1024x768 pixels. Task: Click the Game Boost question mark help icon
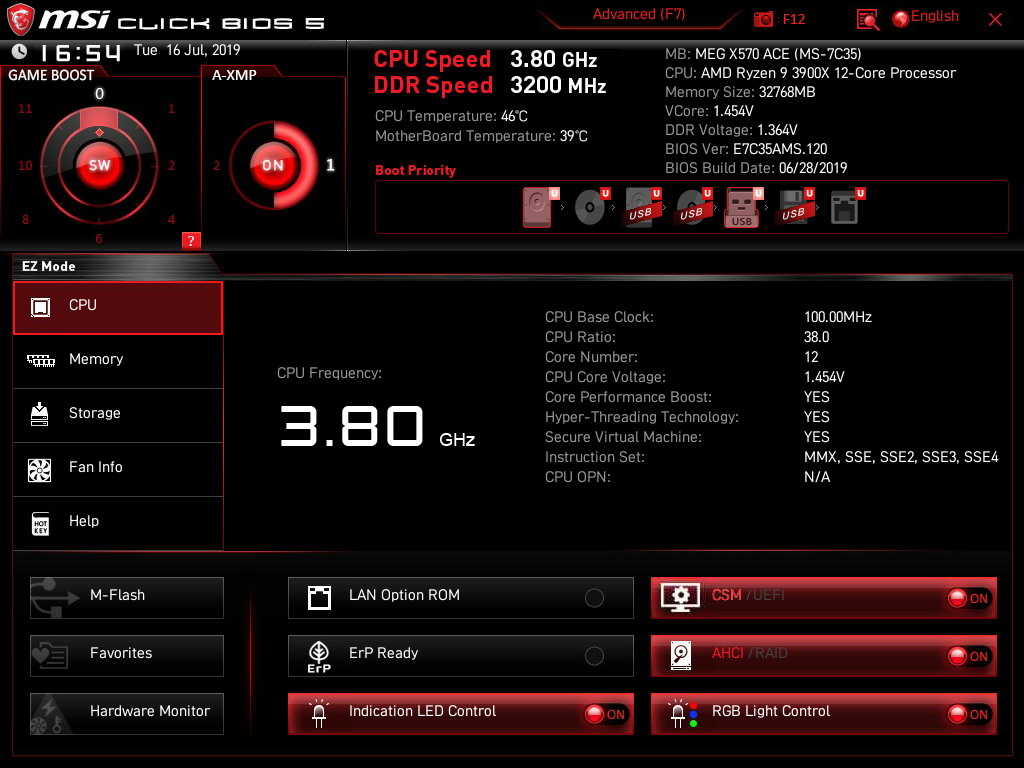point(191,240)
